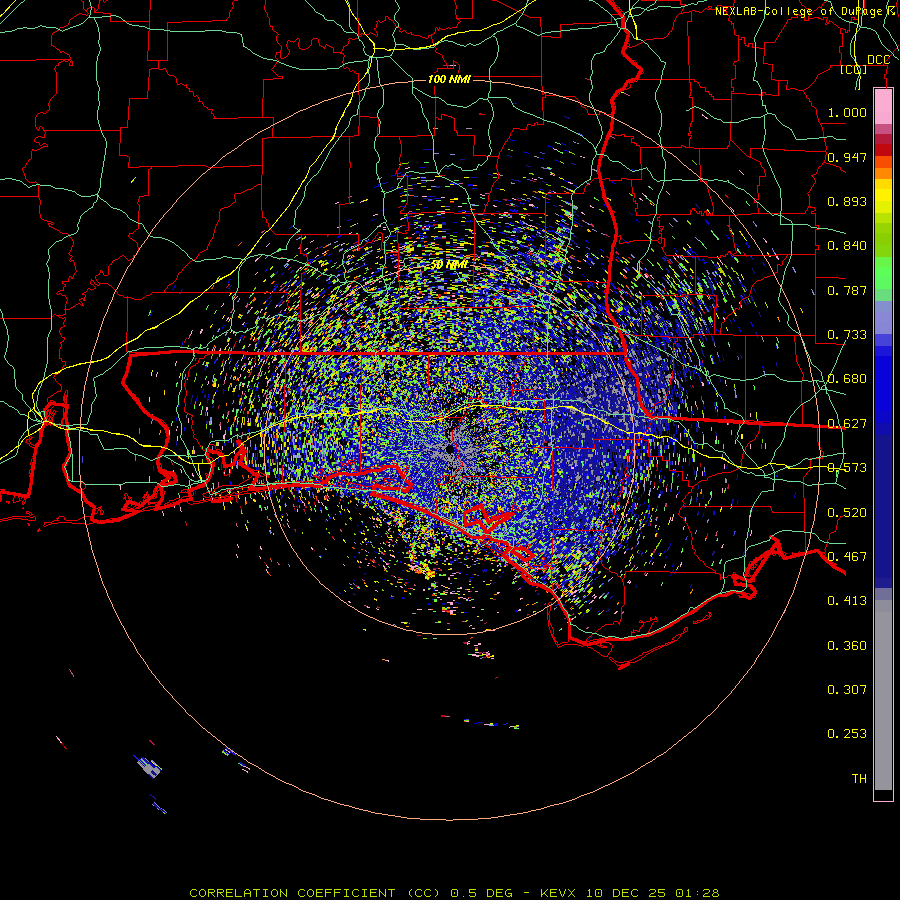
Task: Select the 0.680 legend value
Action: (847, 379)
